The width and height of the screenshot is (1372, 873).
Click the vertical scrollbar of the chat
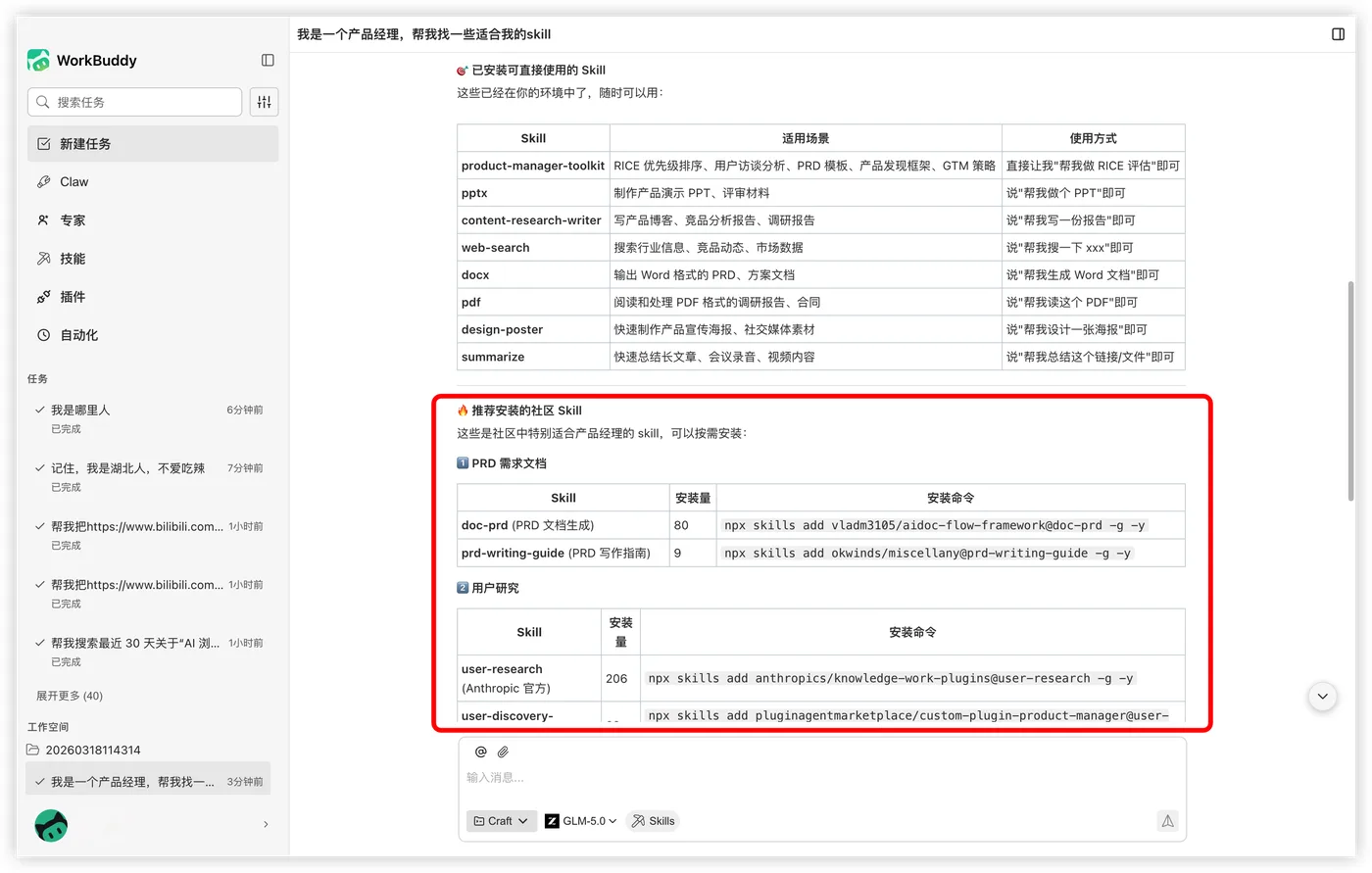[1349, 392]
